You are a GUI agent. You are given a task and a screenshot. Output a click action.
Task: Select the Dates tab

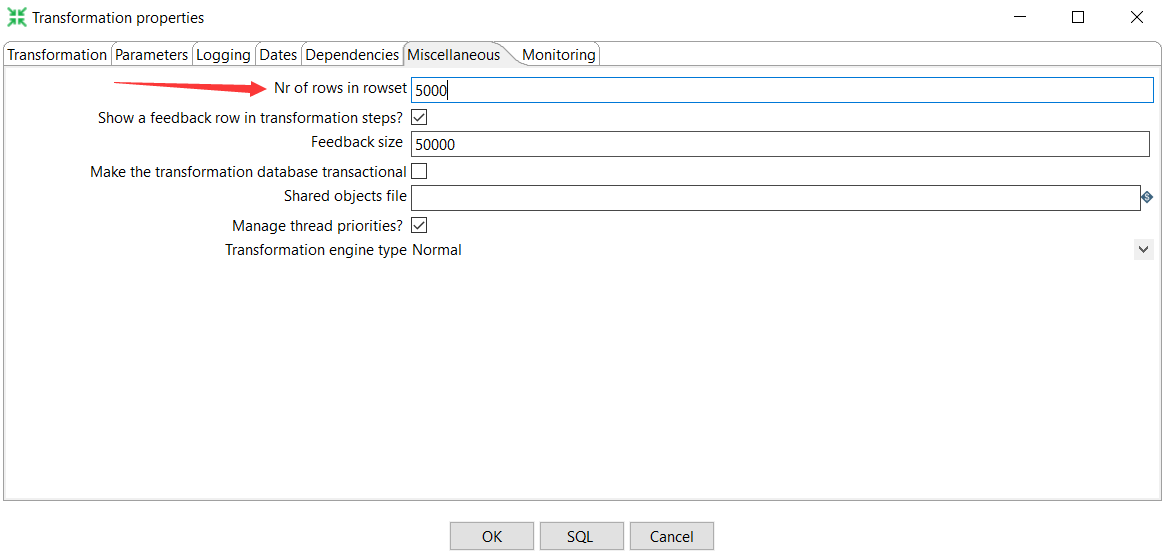click(278, 55)
